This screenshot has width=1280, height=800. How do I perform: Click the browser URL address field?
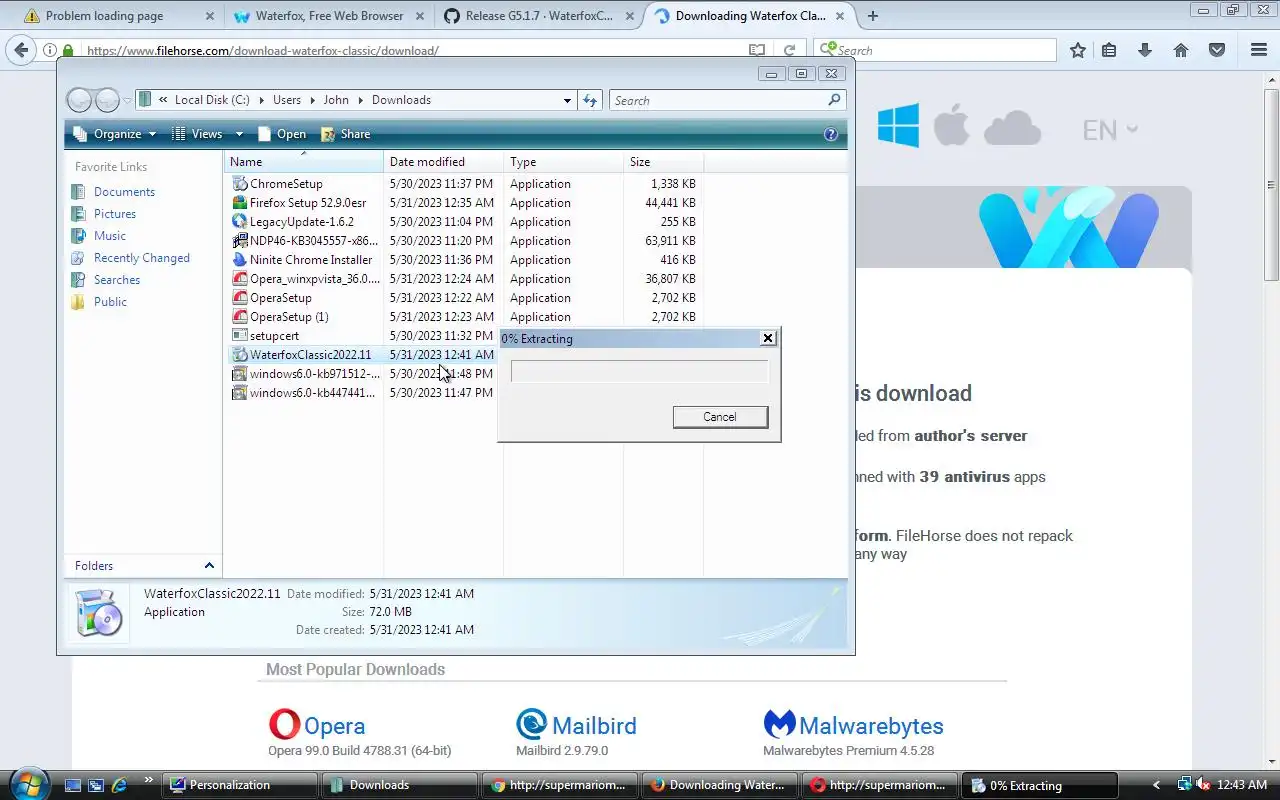click(x=414, y=50)
